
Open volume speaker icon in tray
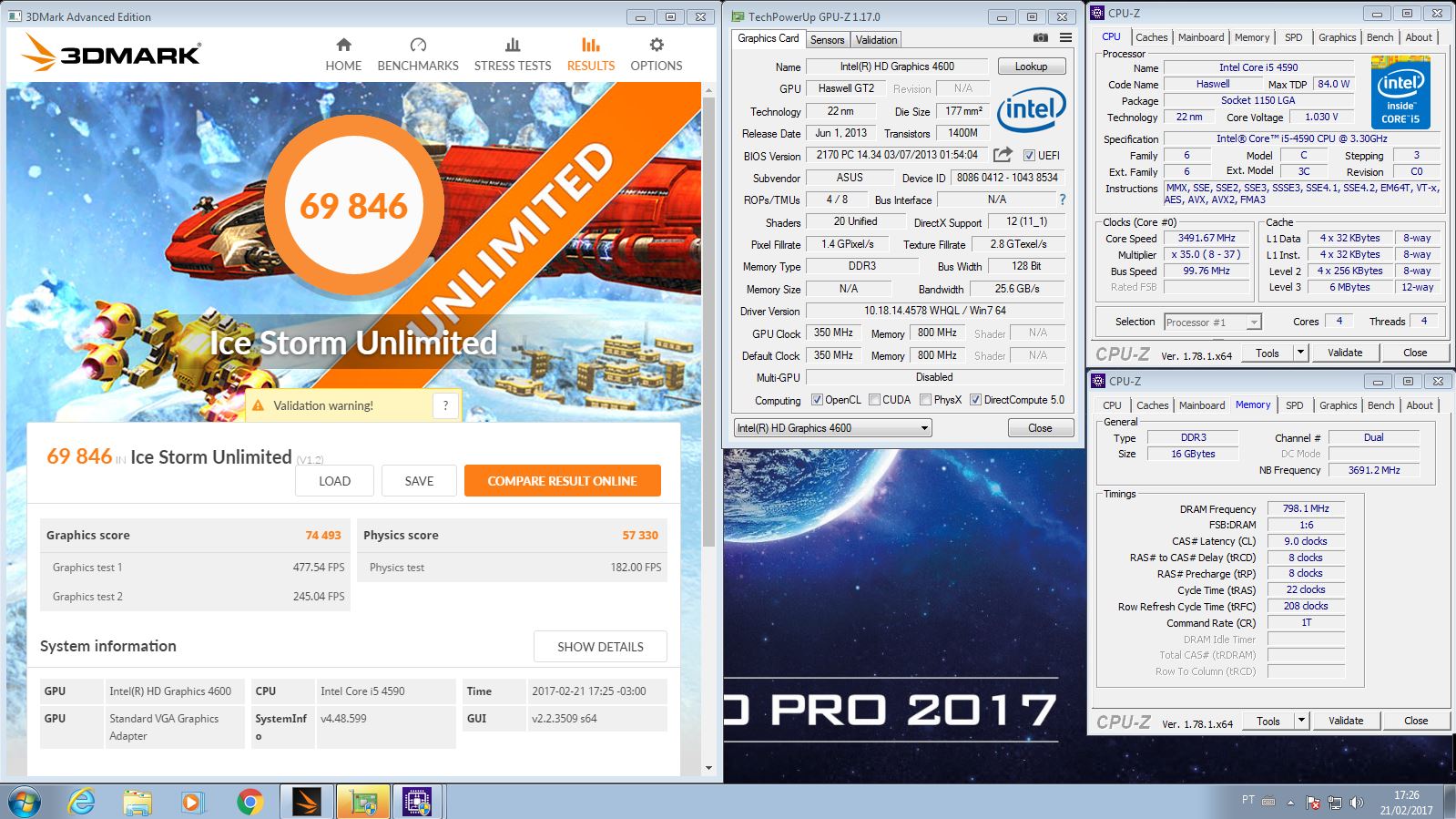pyautogui.click(x=1357, y=803)
